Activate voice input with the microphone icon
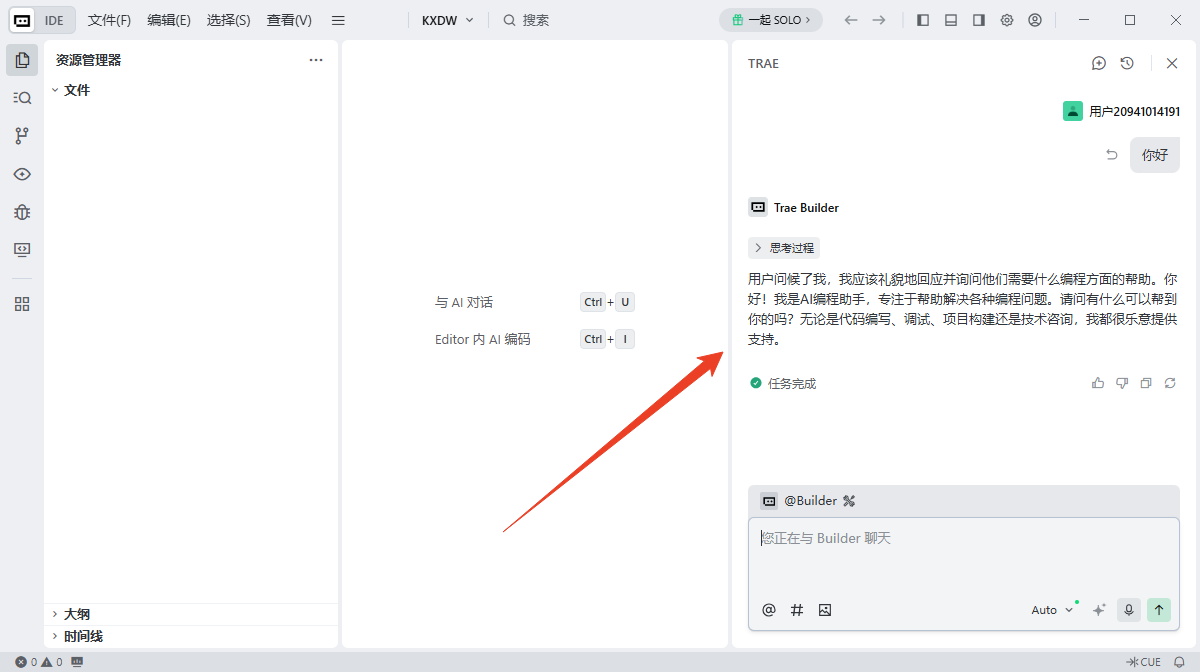This screenshot has width=1200, height=672. [1128, 609]
